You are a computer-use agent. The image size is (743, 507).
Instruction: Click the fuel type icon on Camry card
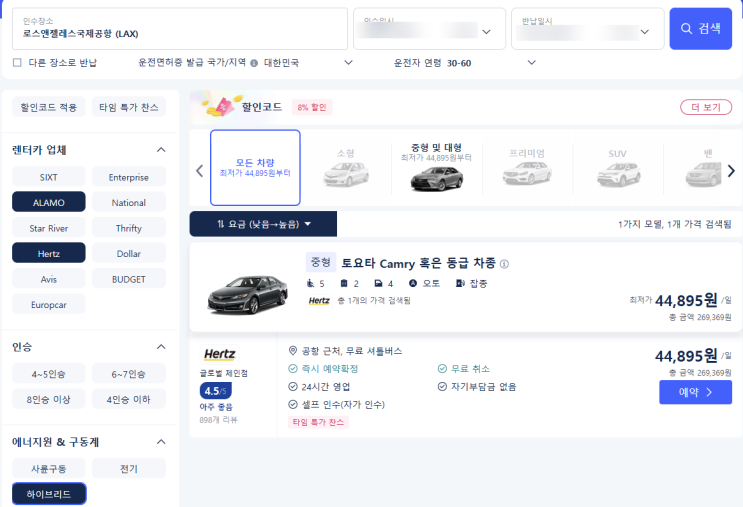click(x=460, y=283)
